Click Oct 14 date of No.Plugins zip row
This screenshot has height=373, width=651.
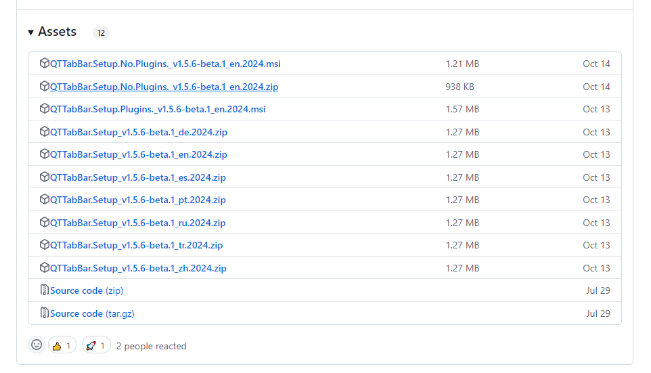[596, 86]
